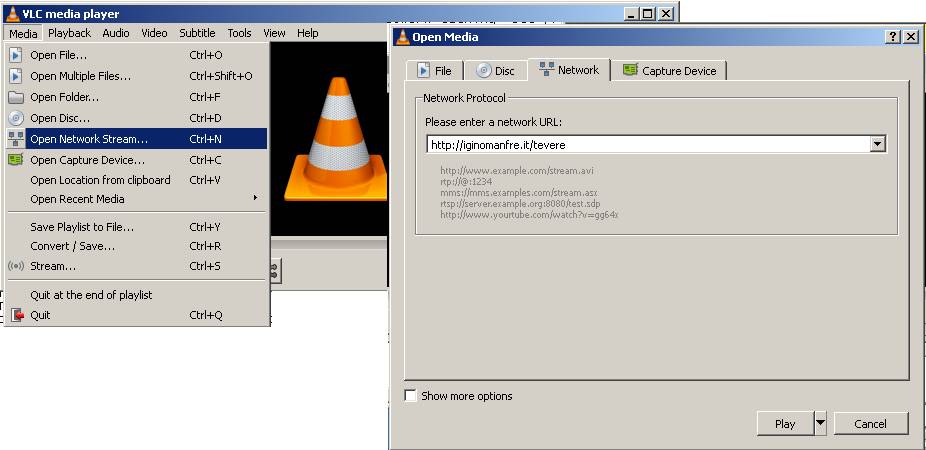The width and height of the screenshot is (926, 450).
Task: Open the Tools menu
Action: (239, 33)
